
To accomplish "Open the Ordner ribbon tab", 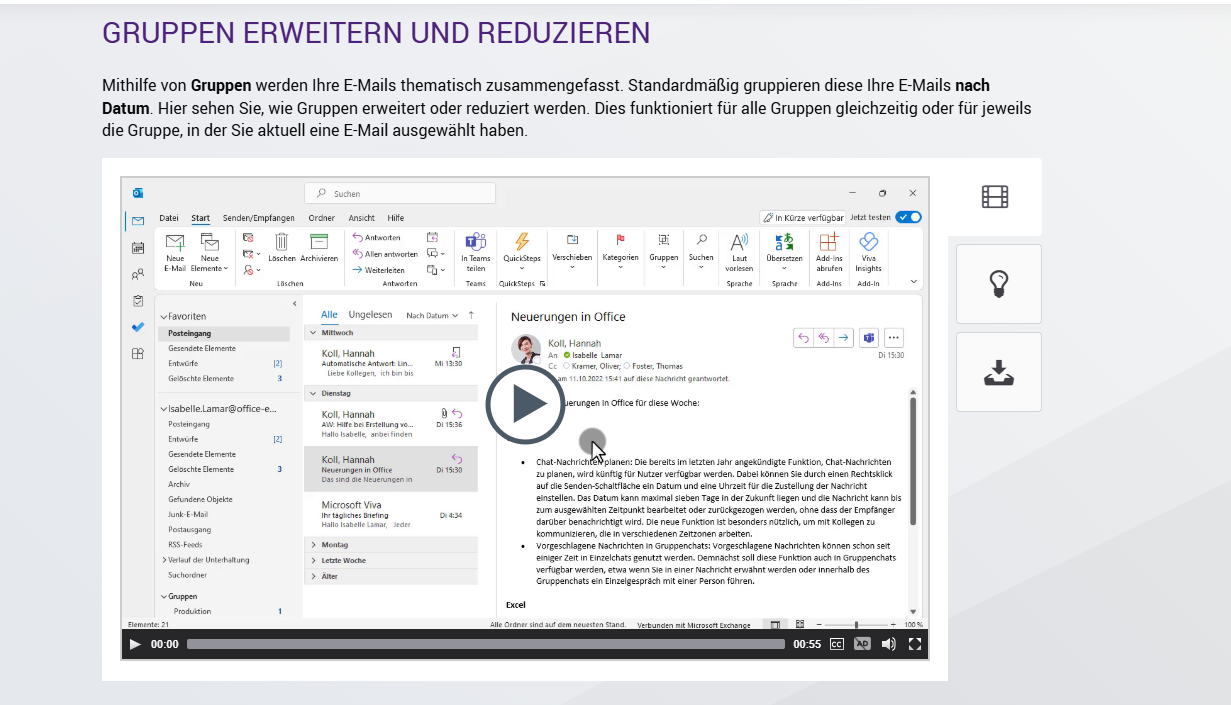I will pos(322,218).
